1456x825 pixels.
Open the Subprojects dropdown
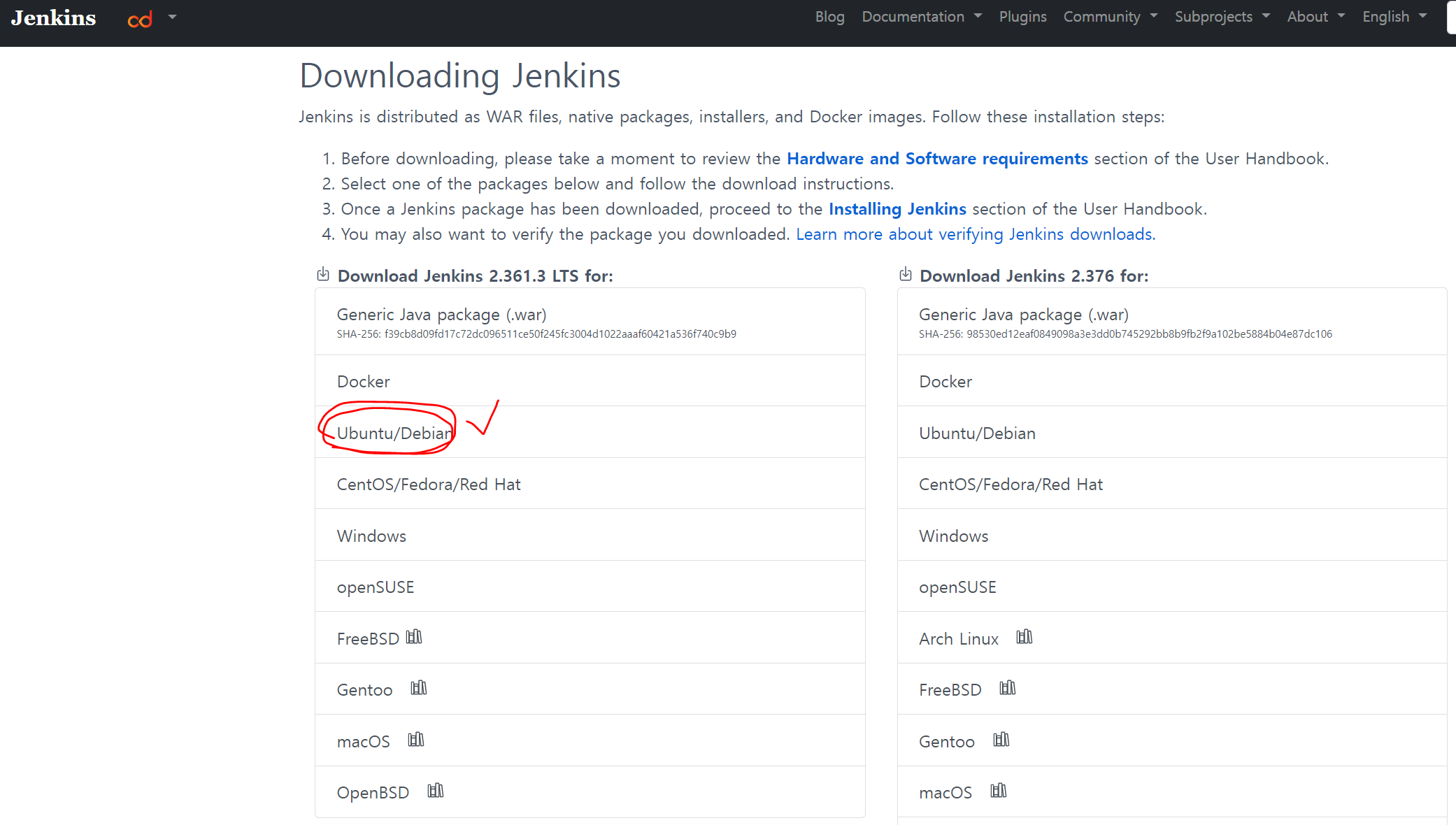[1222, 17]
